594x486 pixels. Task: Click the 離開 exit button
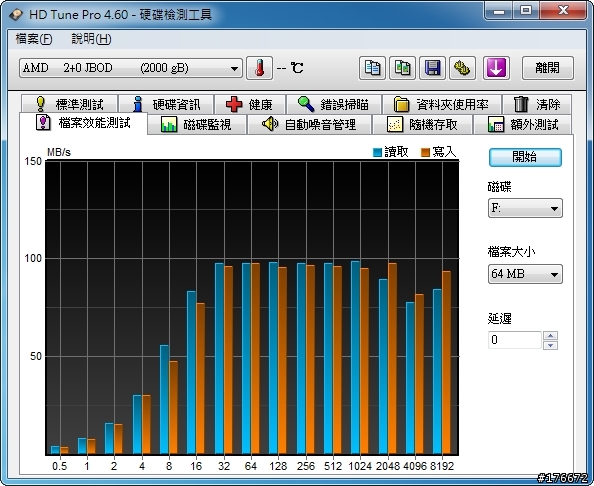(x=547, y=68)
